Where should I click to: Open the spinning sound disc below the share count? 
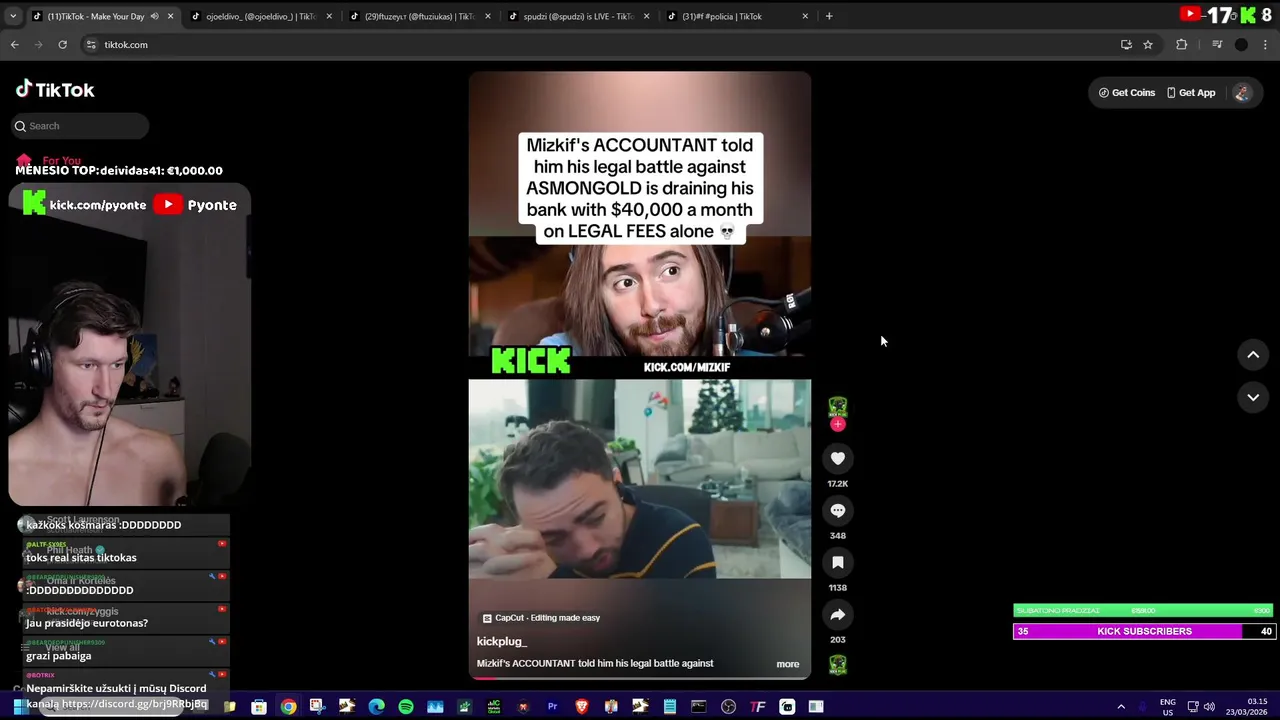pos(838,665)
